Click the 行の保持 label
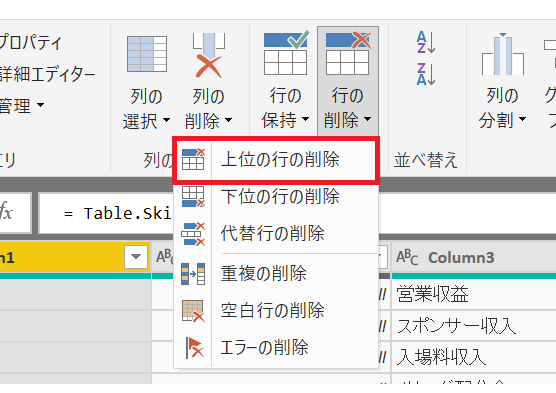This screenshot has height=393, width=556. click(x=285, y=107)
